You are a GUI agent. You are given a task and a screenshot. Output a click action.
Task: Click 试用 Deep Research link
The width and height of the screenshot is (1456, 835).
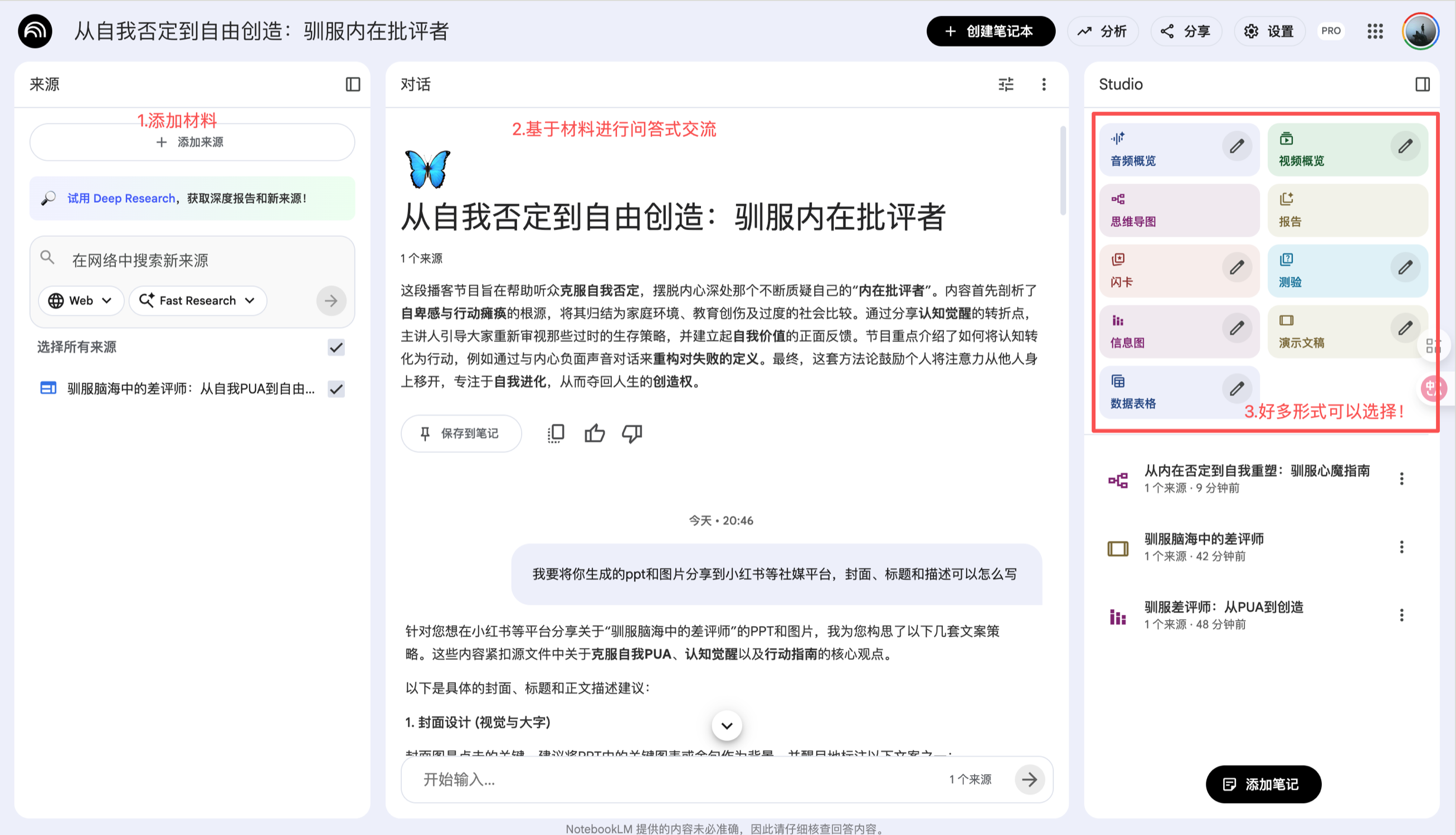pos(121,198)
